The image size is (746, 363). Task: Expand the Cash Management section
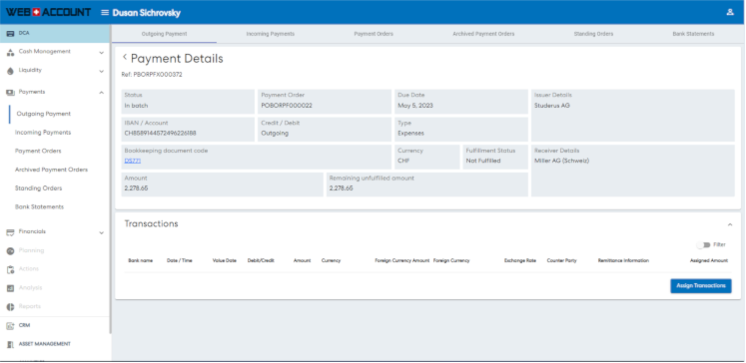(101, 53)
